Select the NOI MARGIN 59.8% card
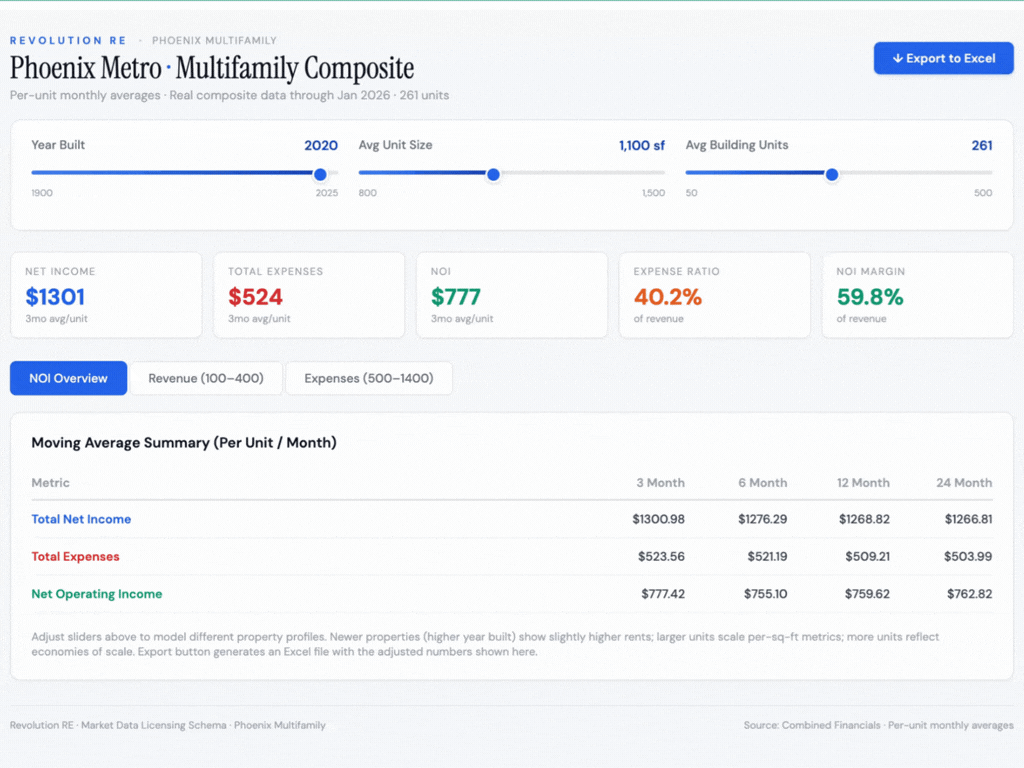1024x768 pixels. (x=917, y=295)
